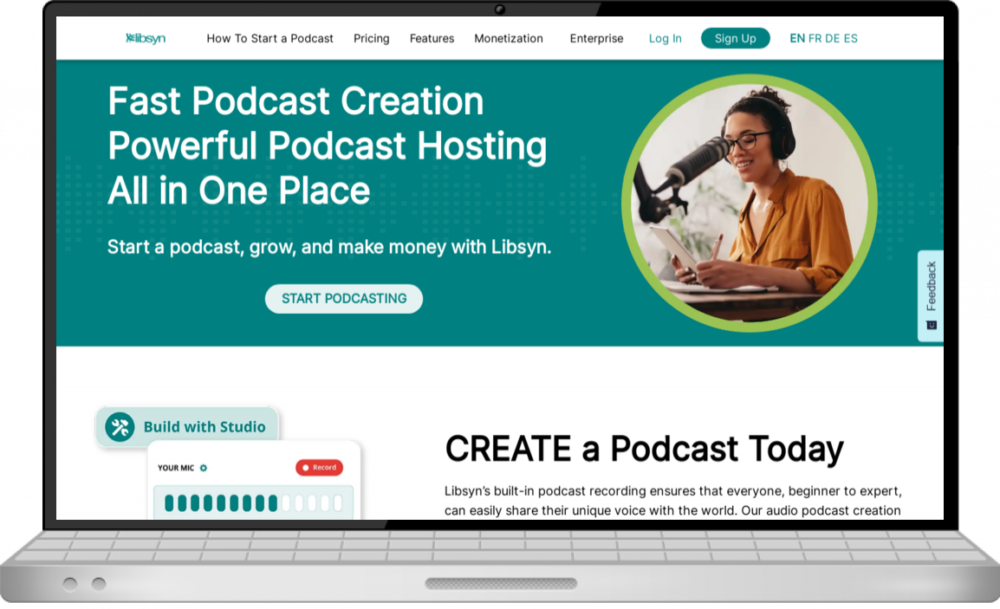This screenshot has width=1000, height=609.
Task: Open the Feedback side tab
Action: coord(930,296)
